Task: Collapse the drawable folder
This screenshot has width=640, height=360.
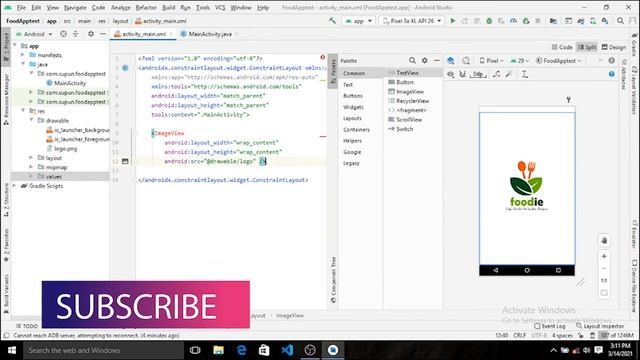Action: [x=31, y=120]
